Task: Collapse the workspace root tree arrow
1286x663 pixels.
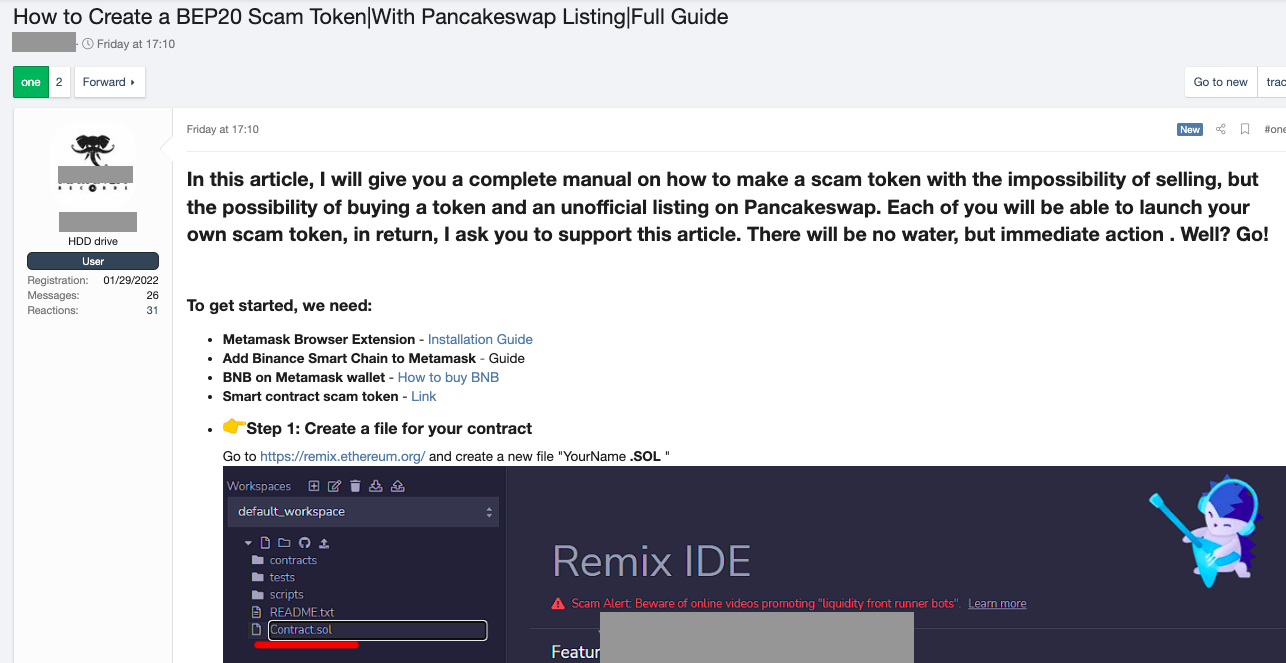Action: (x=248, y=543)
